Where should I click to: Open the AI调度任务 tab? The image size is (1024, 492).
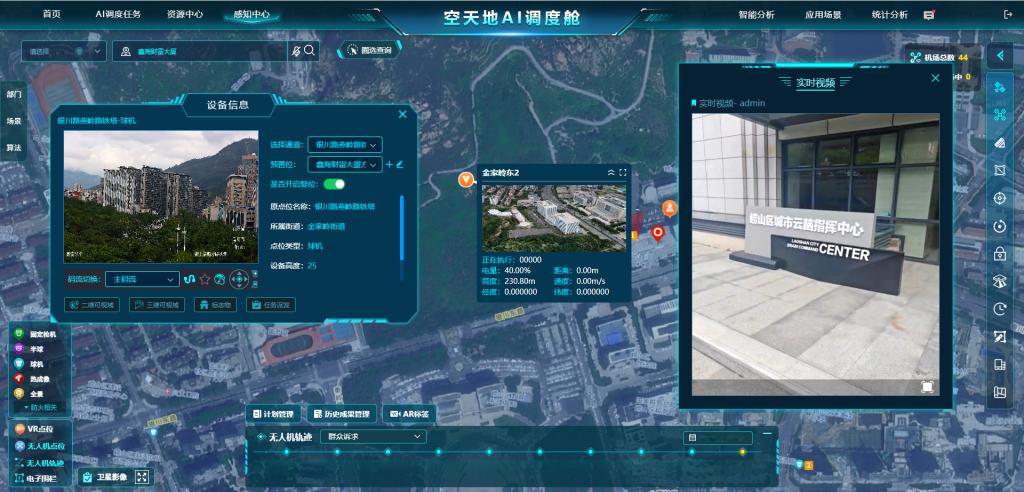click(x=118, y=14)
